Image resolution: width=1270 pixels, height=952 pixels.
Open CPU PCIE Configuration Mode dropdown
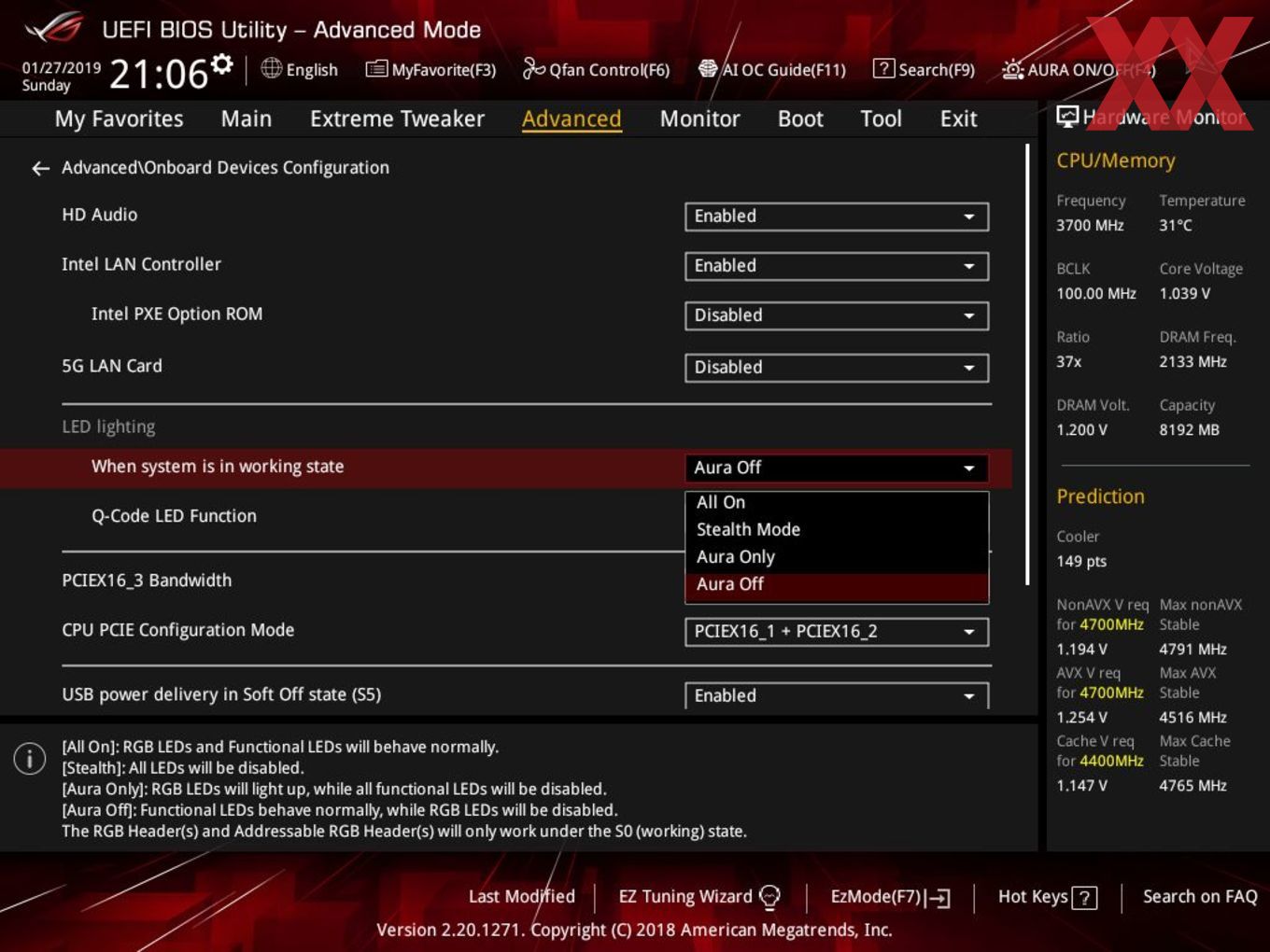click(x=836, y=632)
